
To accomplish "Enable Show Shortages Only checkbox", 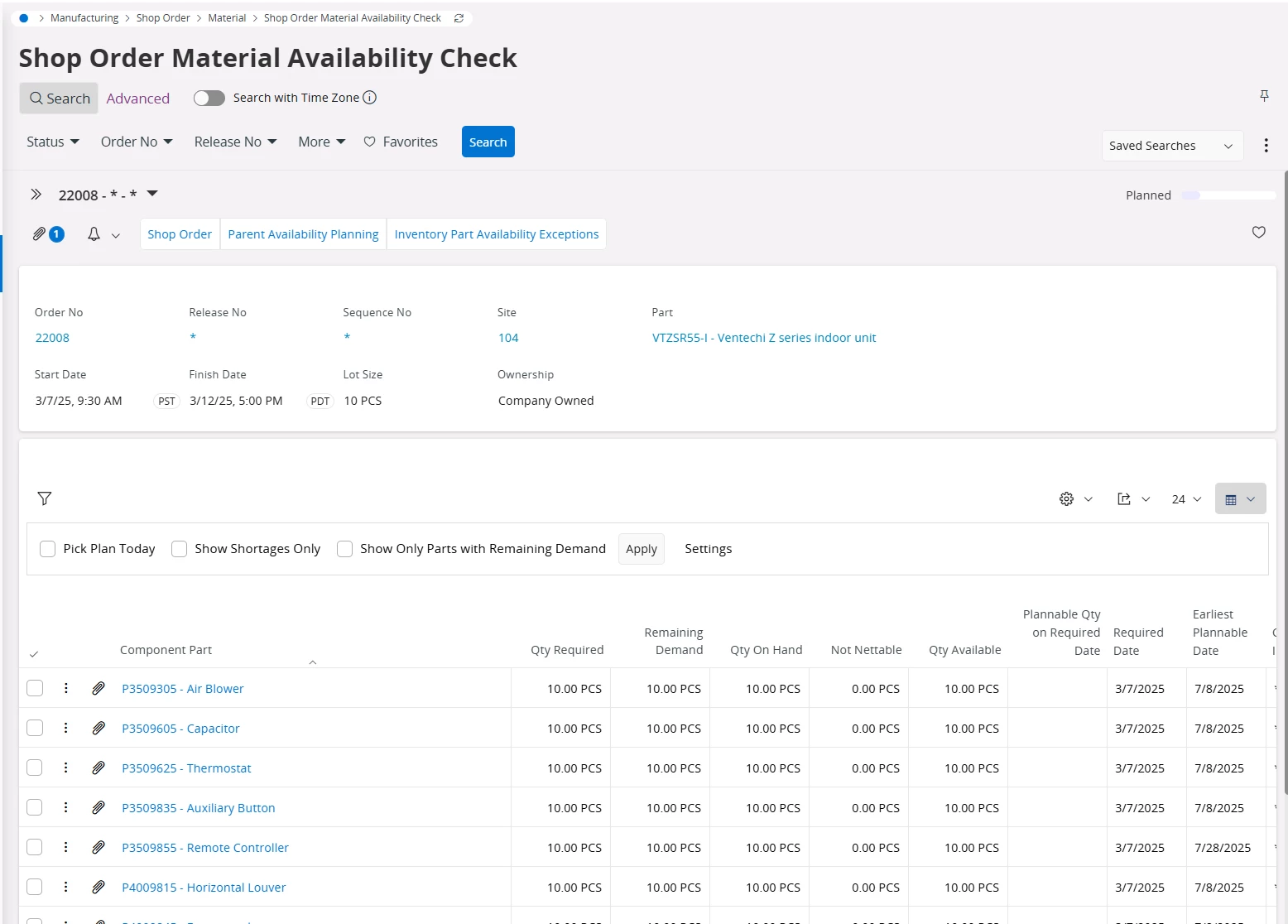I will [x=179, y=549].
